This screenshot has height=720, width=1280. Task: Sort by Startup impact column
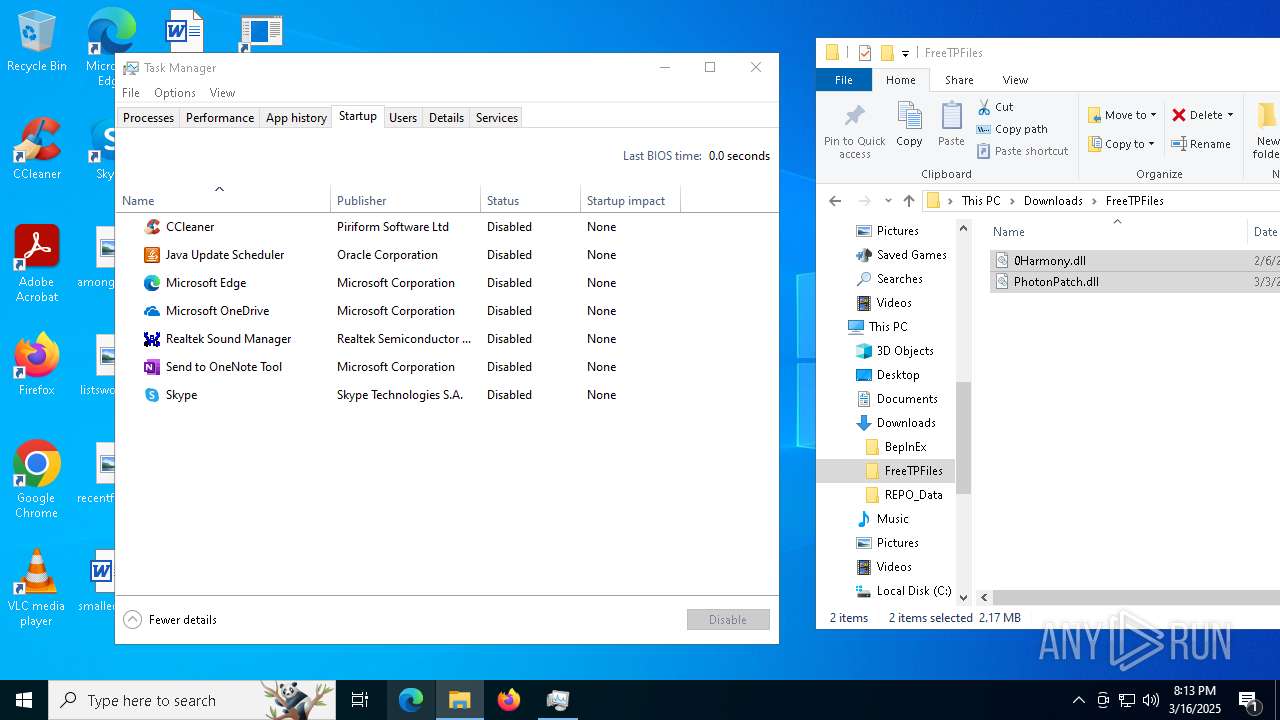coord(630,200)
